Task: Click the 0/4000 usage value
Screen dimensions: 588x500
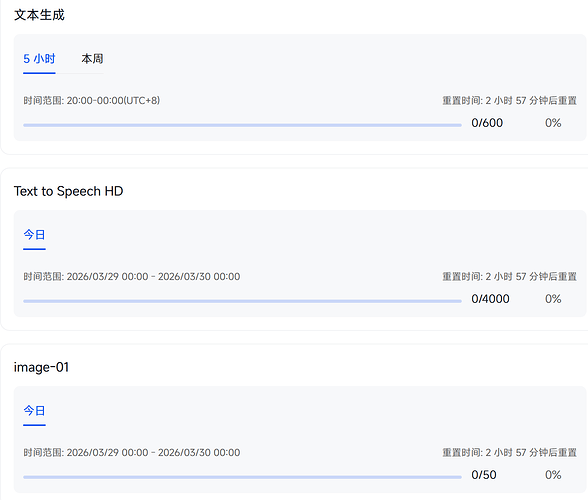Action: [490, 299]
